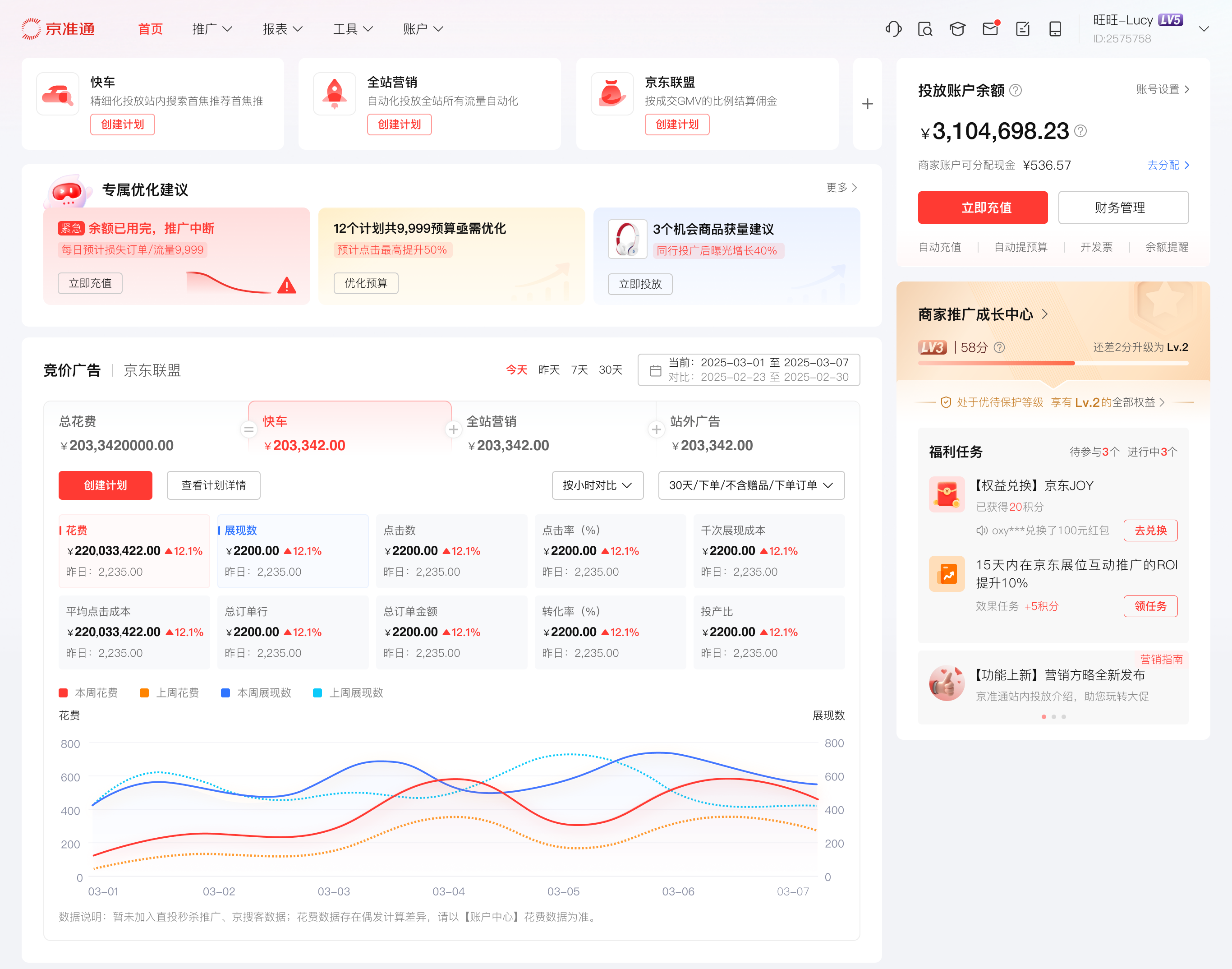
Task: Toggle the 上周展现数 legend series
Action: pos(348,693)
